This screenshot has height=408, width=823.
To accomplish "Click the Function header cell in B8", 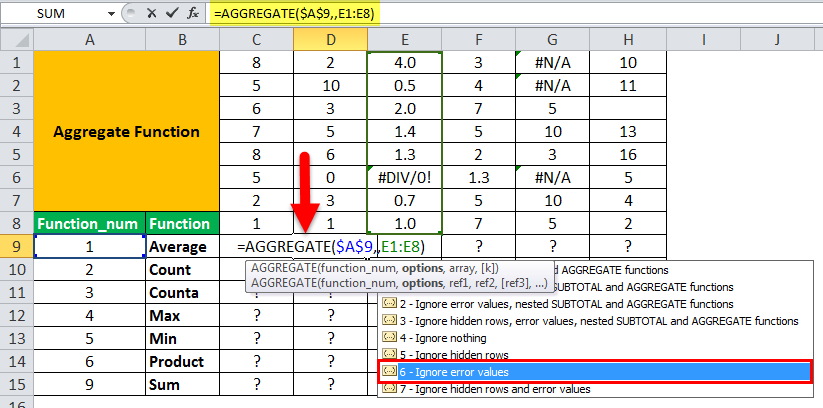I will (183, 224).
